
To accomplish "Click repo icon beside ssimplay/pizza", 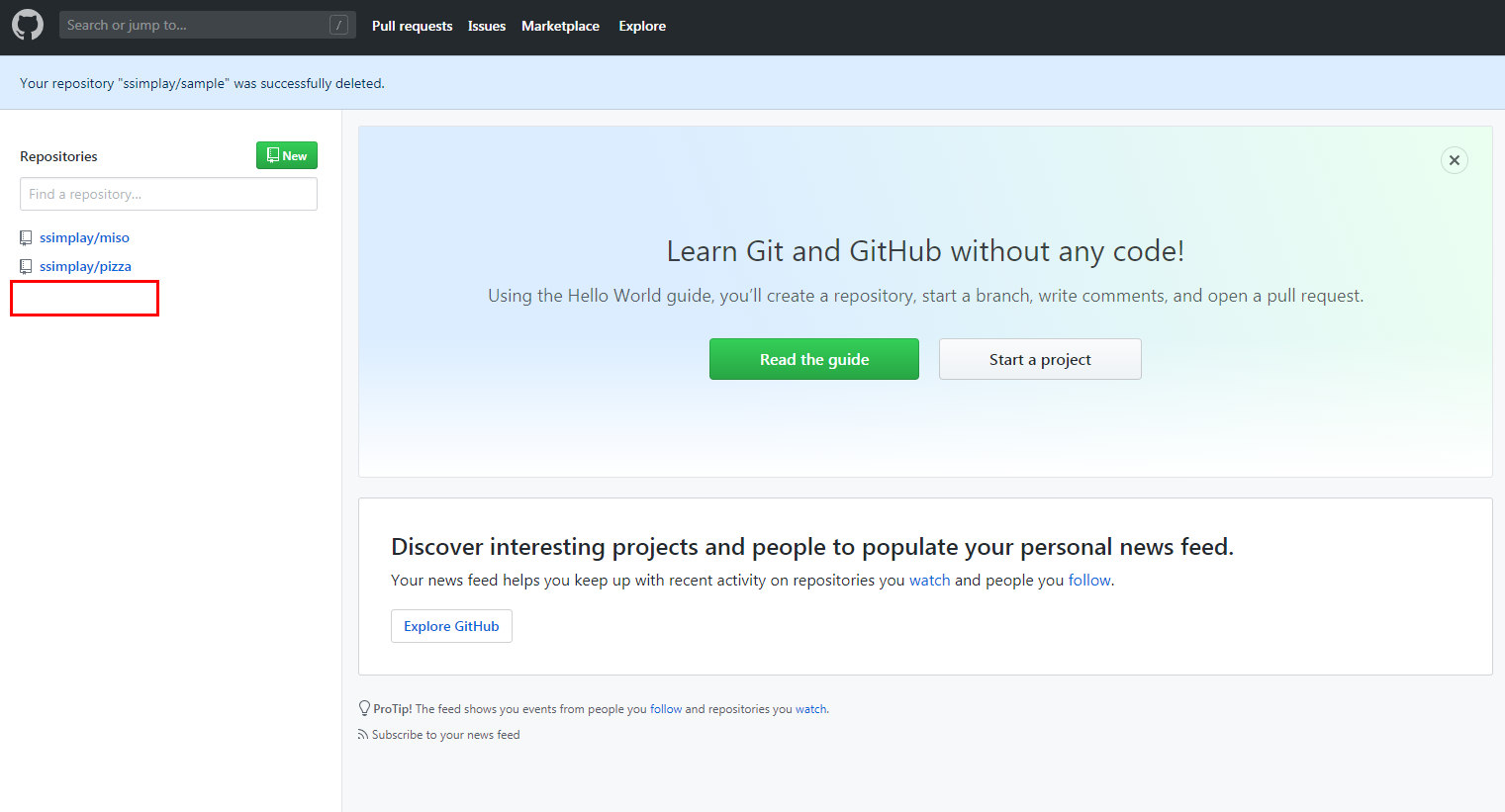I will click(x=26, y=266).
